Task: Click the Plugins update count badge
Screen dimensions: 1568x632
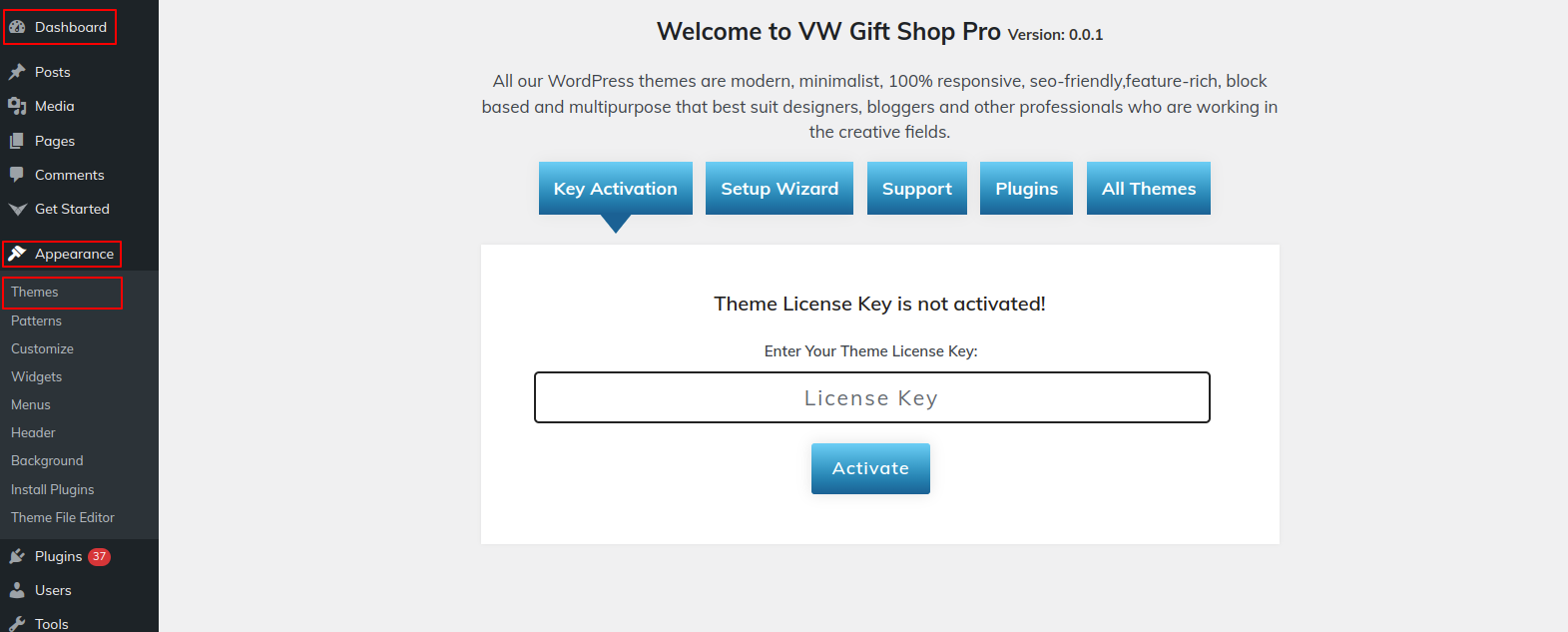Action: (99, 556)
